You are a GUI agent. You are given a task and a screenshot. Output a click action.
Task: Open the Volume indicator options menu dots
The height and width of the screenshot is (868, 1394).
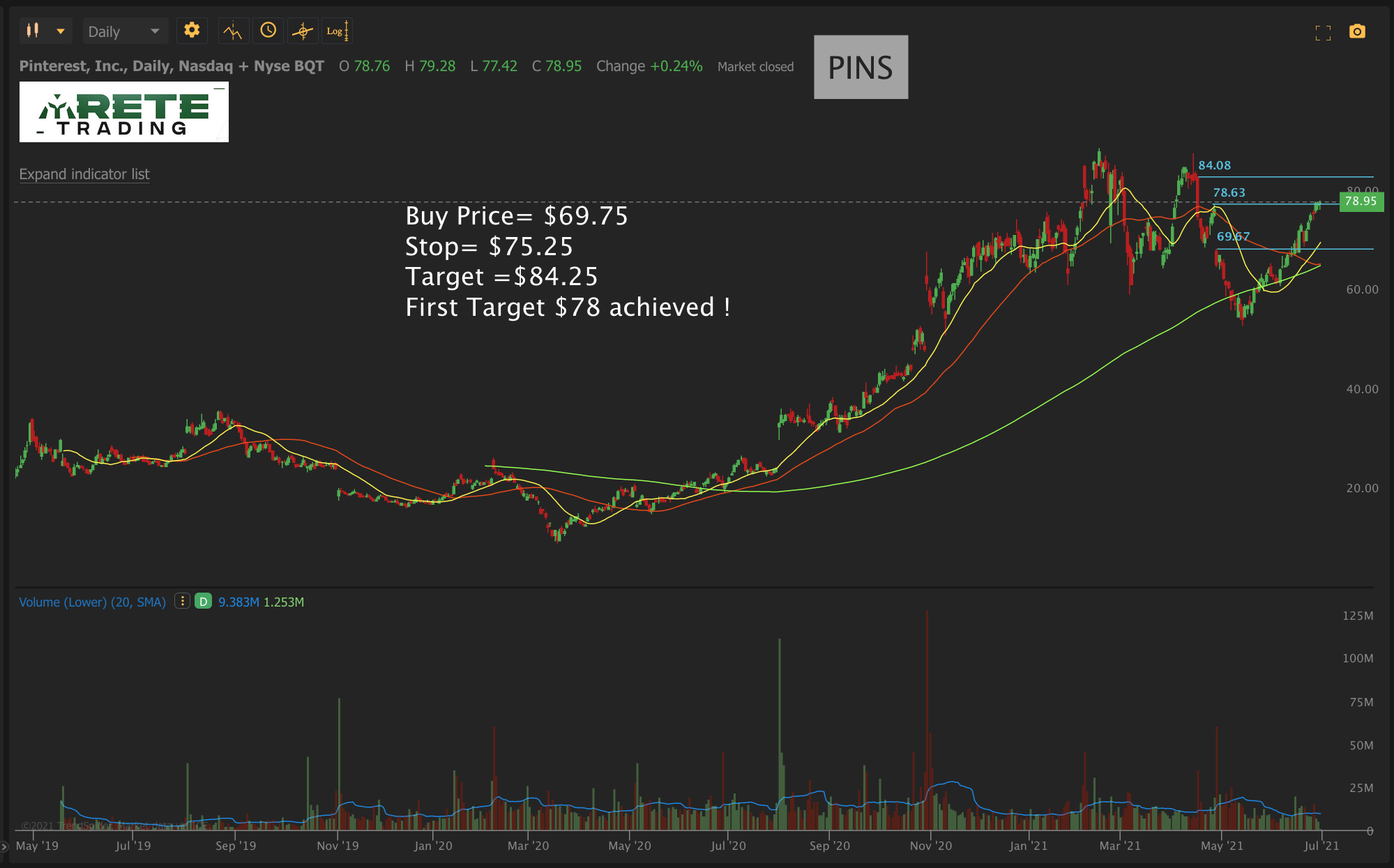(x=182, y=601)
